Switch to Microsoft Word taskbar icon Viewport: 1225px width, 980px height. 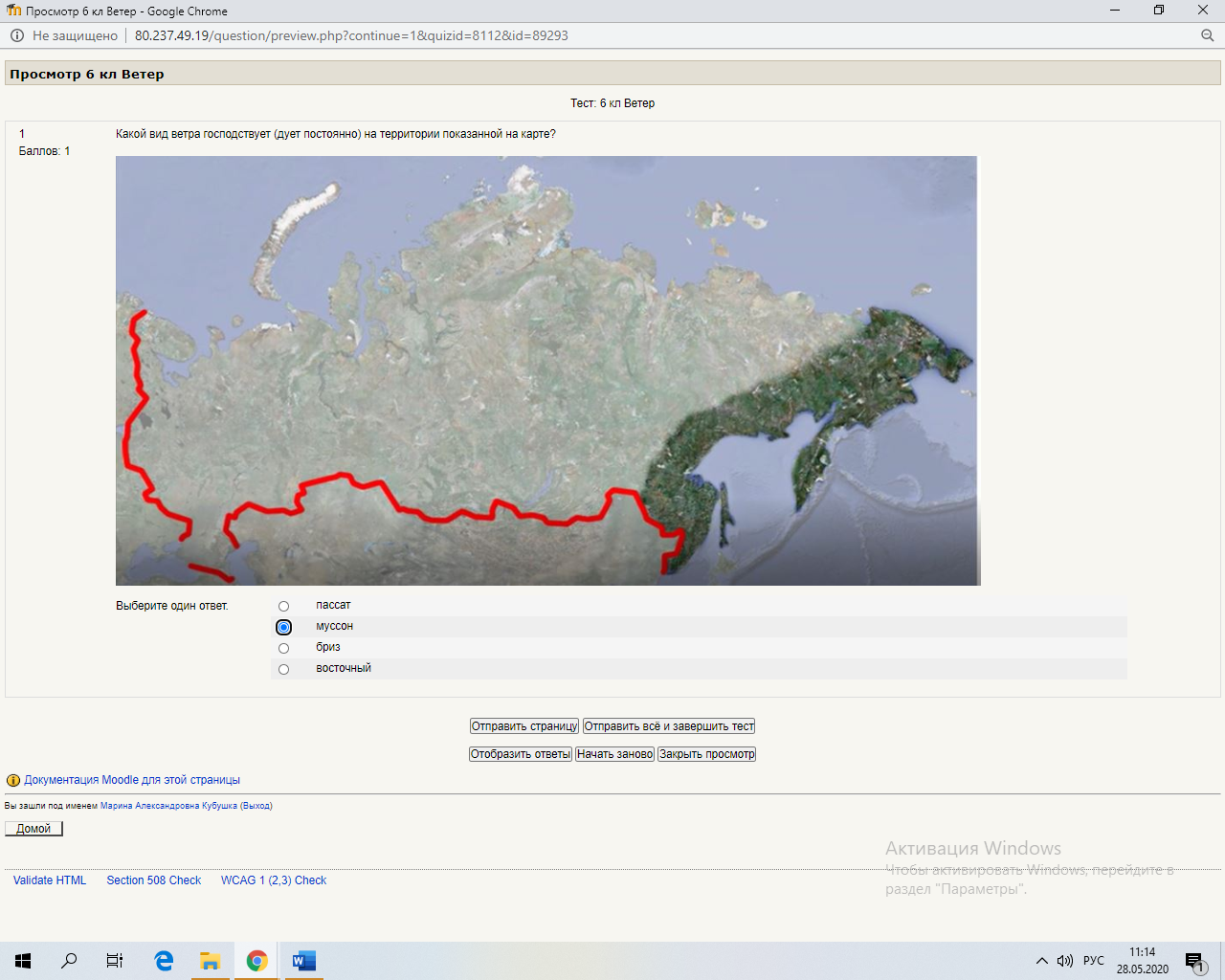pos(303,961)
